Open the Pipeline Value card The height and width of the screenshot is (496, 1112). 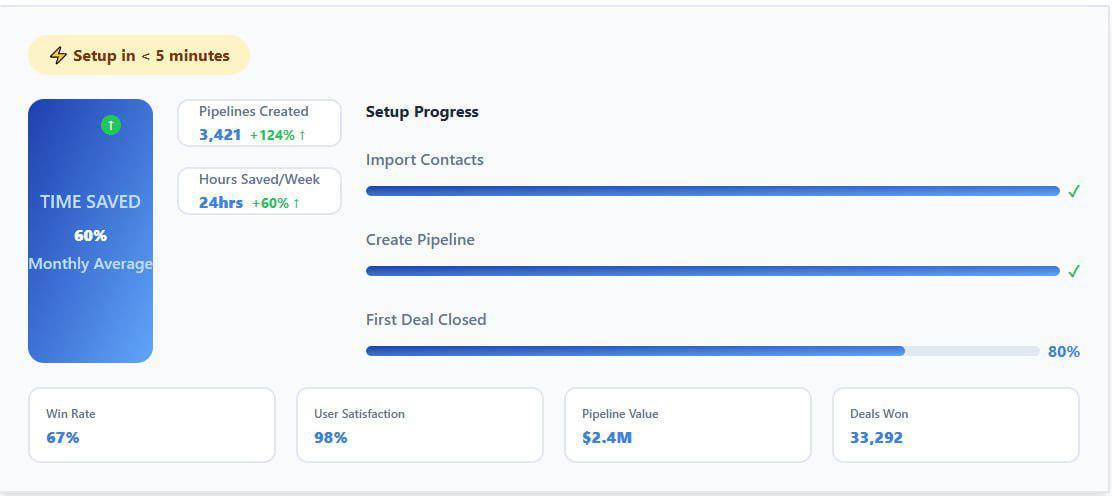687,425
